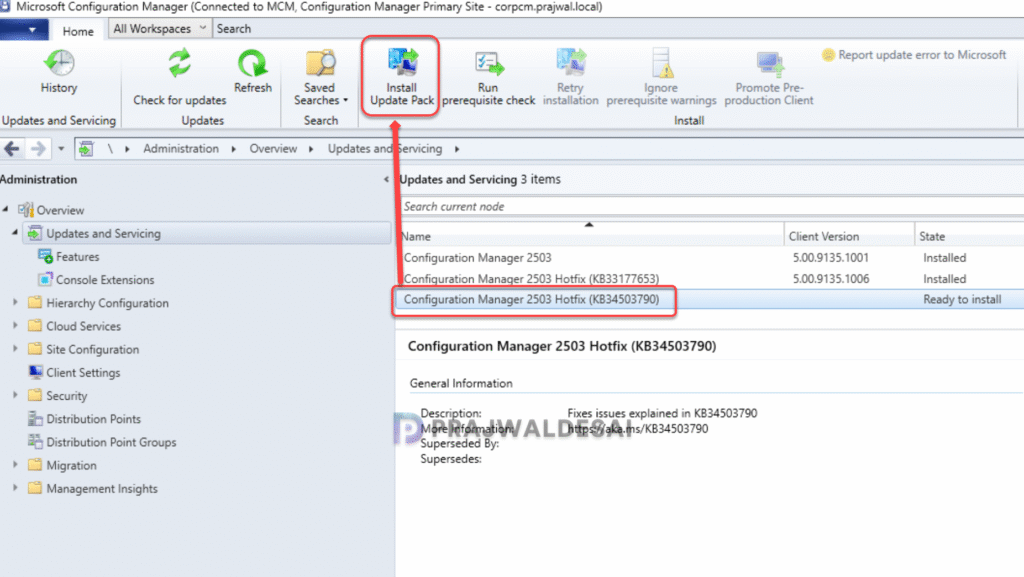Click the Client Settings monitor icon
The height and width of the screenshot is (577, 1024).
click(35, 372)
